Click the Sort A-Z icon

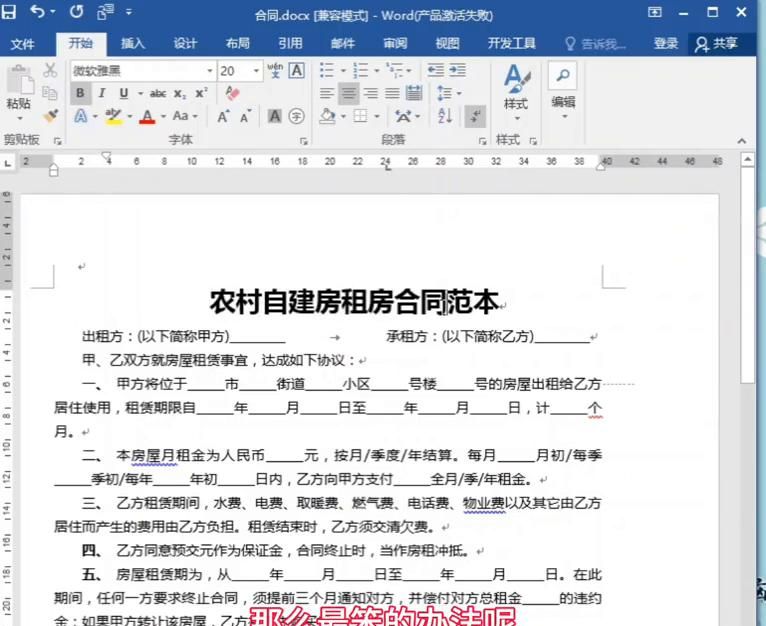point(445,116)
